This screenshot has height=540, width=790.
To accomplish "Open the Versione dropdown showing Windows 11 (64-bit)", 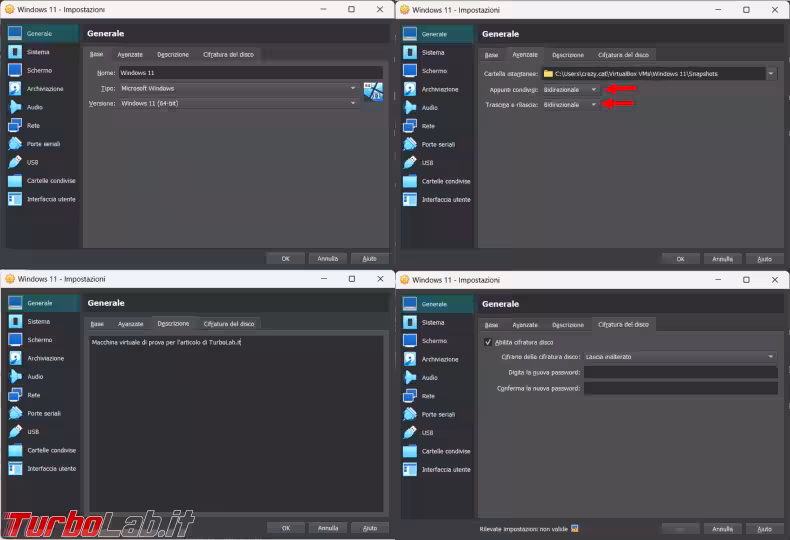I will [238, 103].
